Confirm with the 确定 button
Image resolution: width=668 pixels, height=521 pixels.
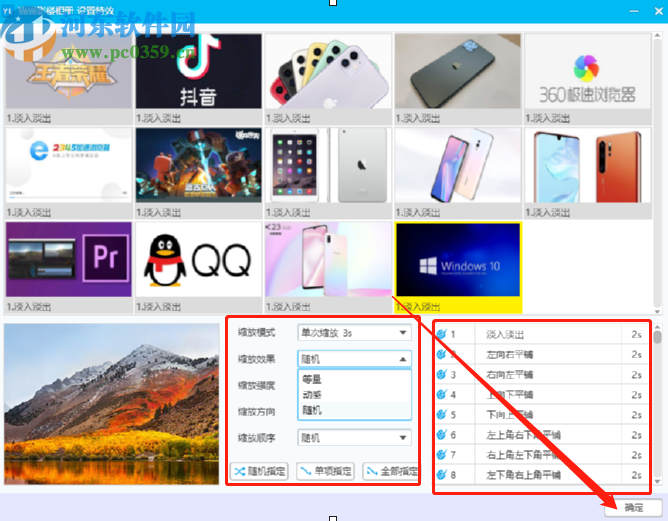coord(633,507)
